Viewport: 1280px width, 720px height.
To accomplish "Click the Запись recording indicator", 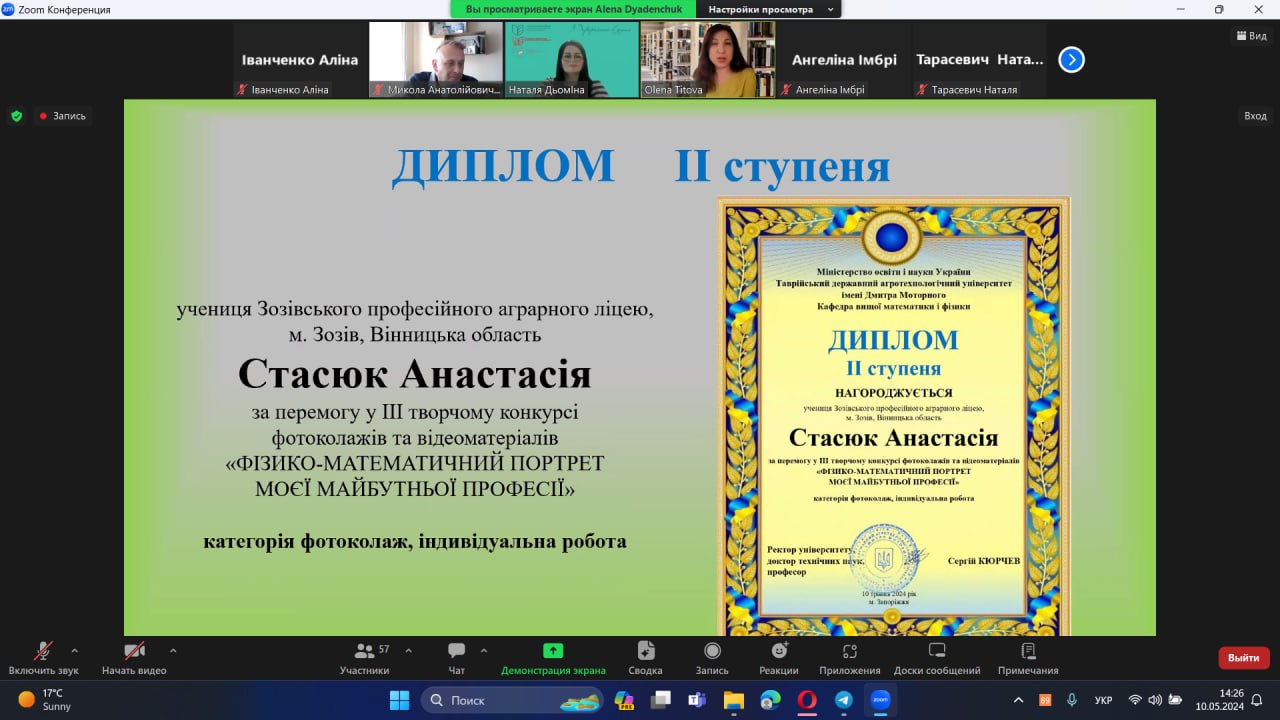I will tap(62, 116).
